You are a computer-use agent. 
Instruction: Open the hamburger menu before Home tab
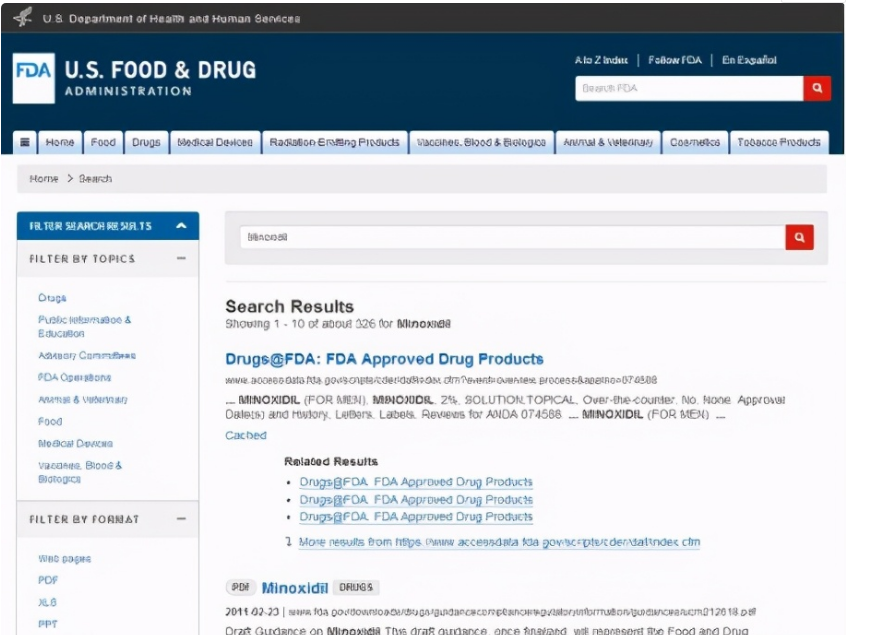point(25,142)
